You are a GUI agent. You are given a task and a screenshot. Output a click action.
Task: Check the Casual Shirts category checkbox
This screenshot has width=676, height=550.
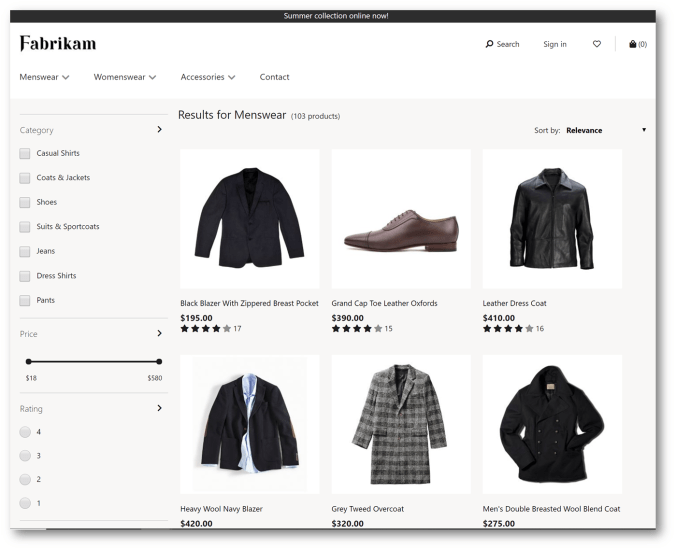pyautogui.click(x=25, y=153)
